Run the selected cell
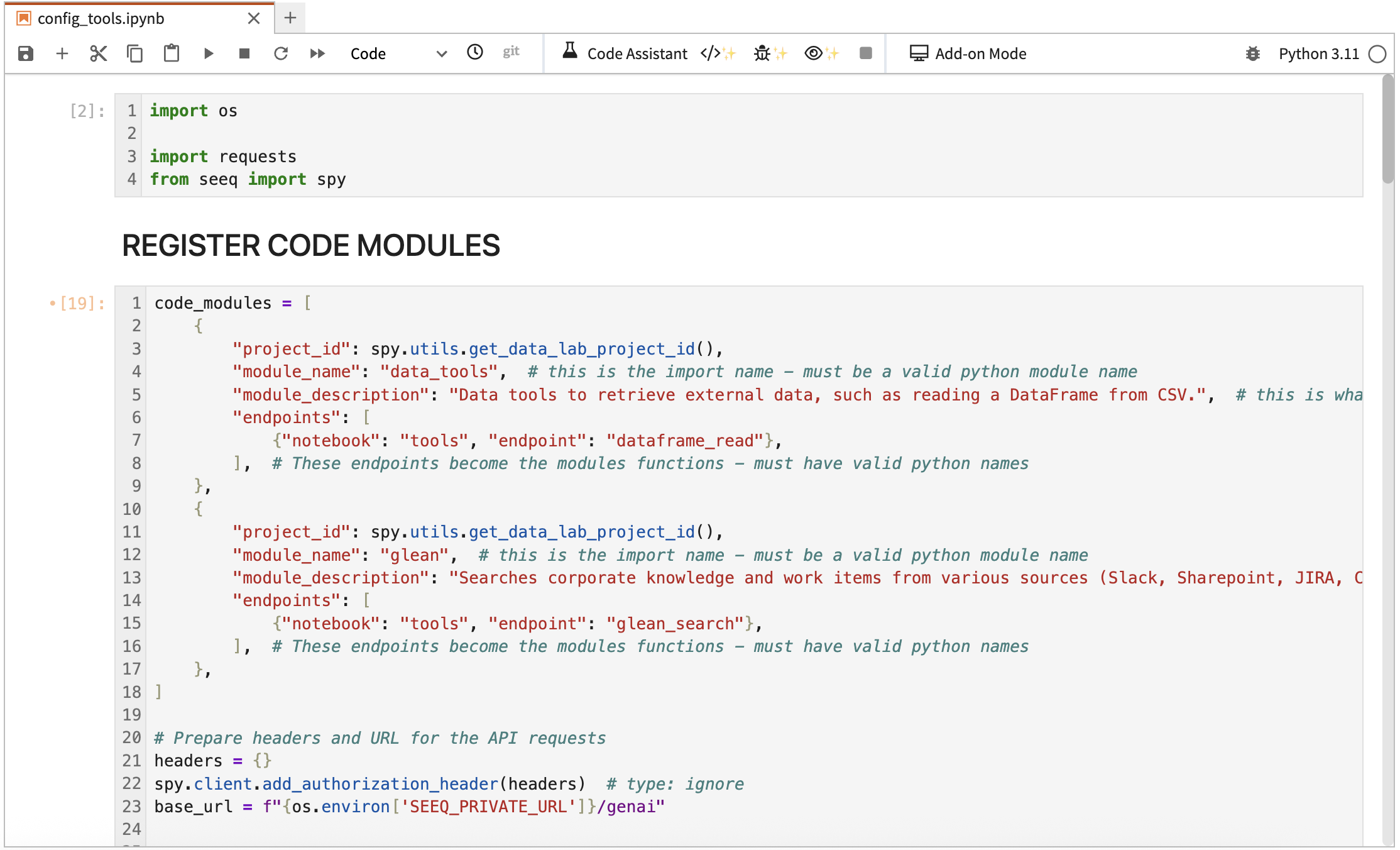 209,53
